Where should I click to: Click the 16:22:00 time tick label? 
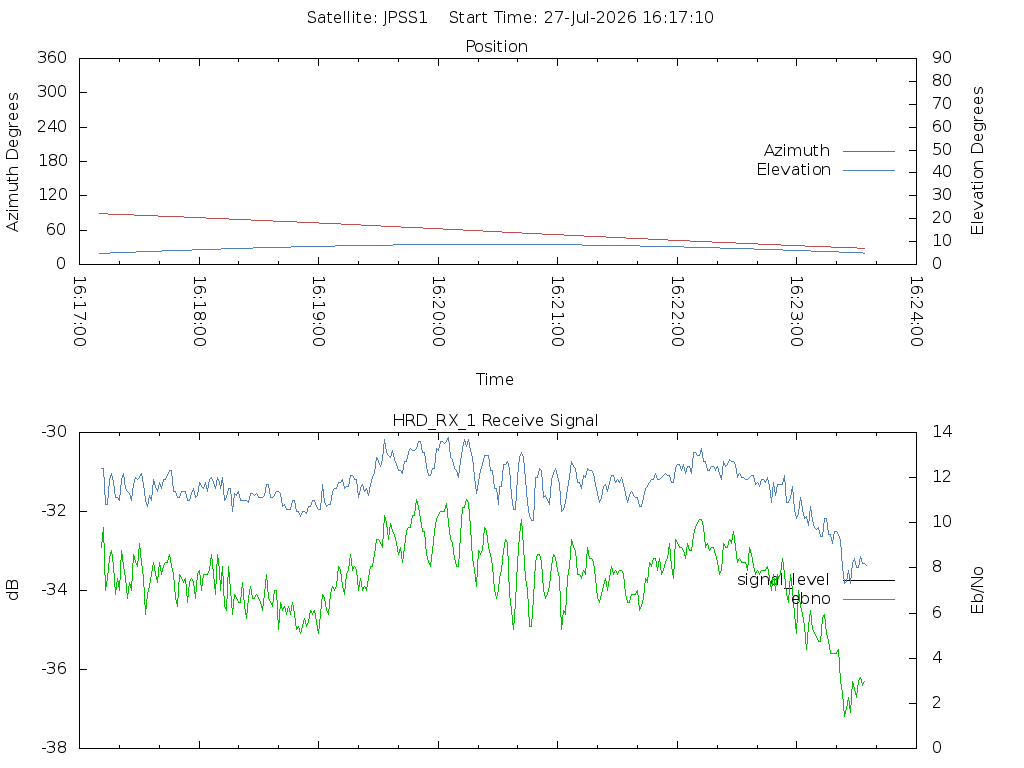click(677, 312)
